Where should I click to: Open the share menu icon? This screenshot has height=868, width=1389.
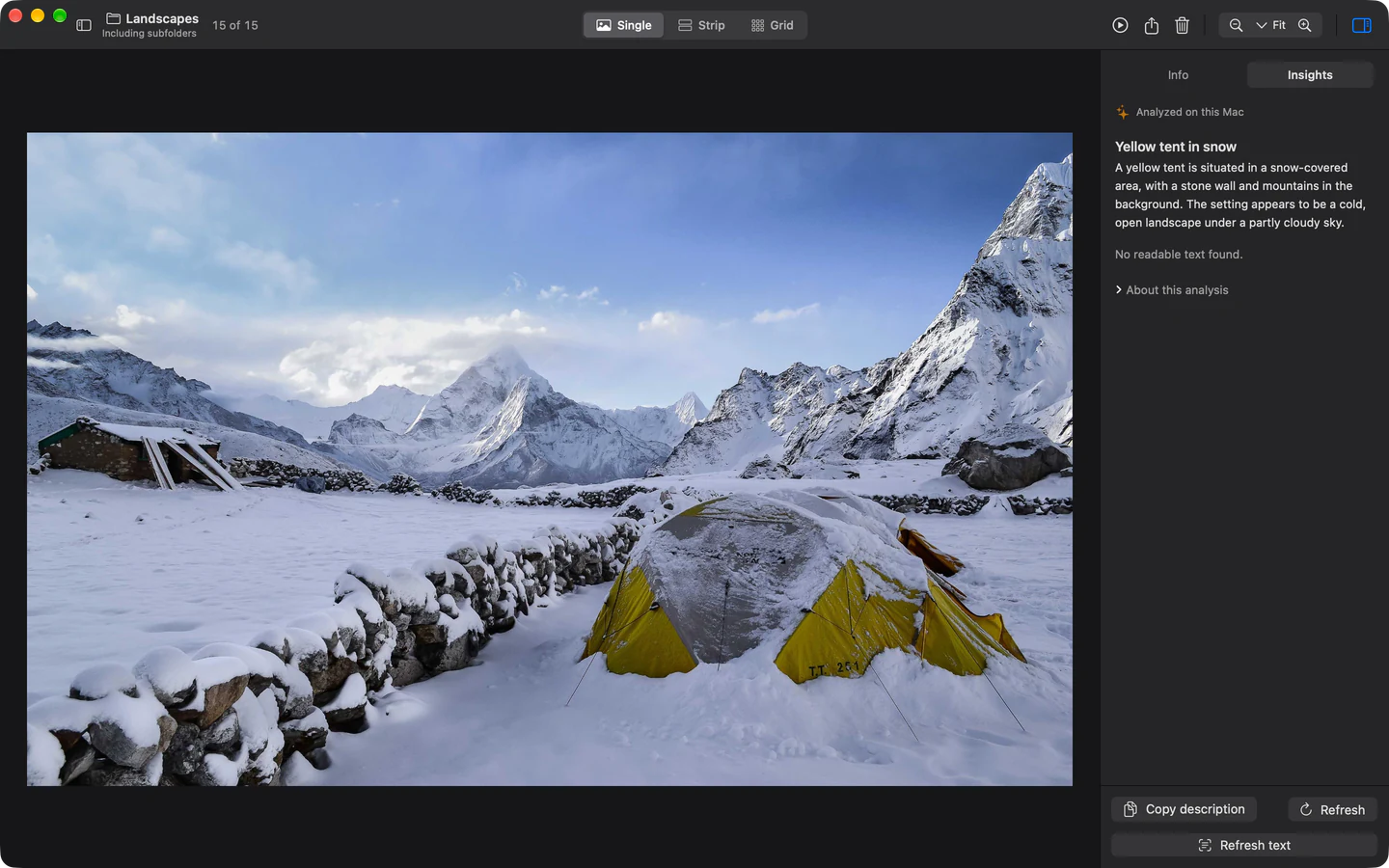point(1152,25)
